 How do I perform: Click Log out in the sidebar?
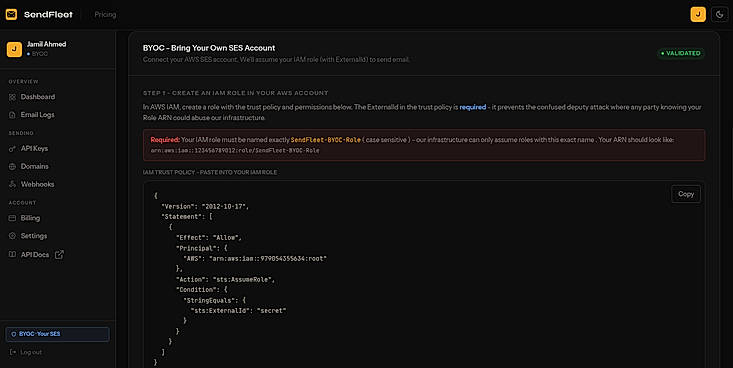point(26,352)
